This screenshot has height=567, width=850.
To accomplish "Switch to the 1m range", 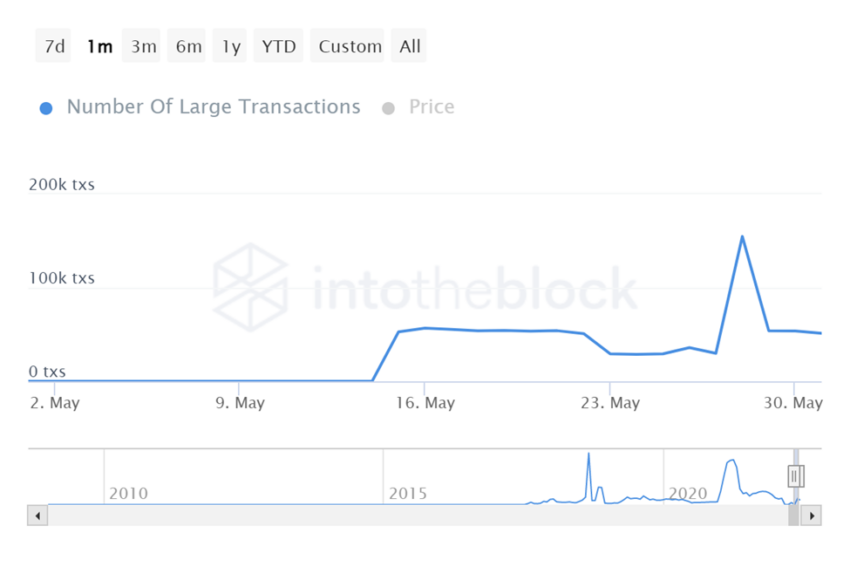I will click(99, 46).
